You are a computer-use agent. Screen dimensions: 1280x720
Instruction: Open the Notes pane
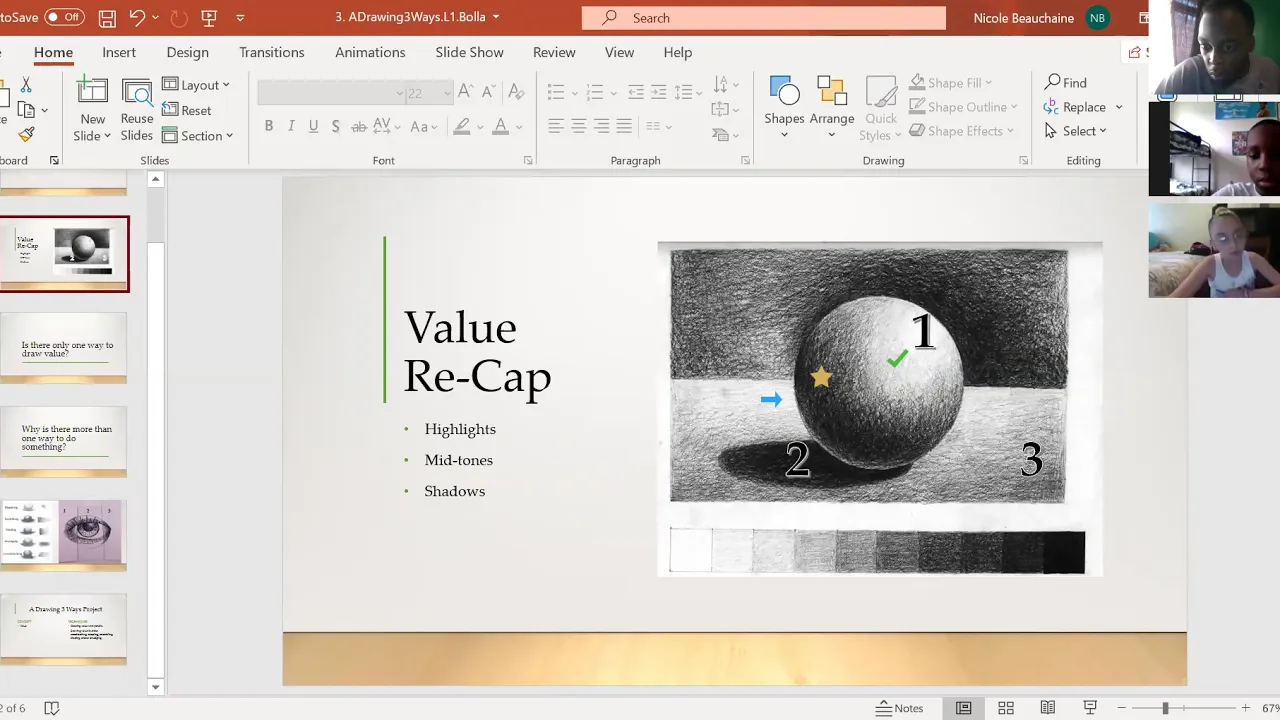coord(899,708)
